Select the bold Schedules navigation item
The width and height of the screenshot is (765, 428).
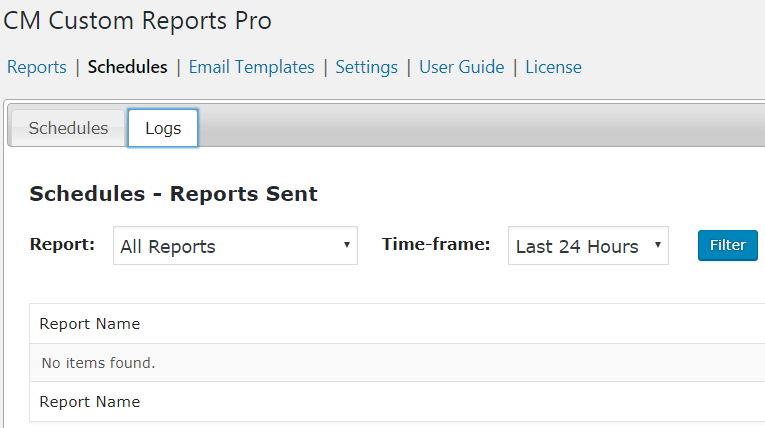(x=127, y=67)
